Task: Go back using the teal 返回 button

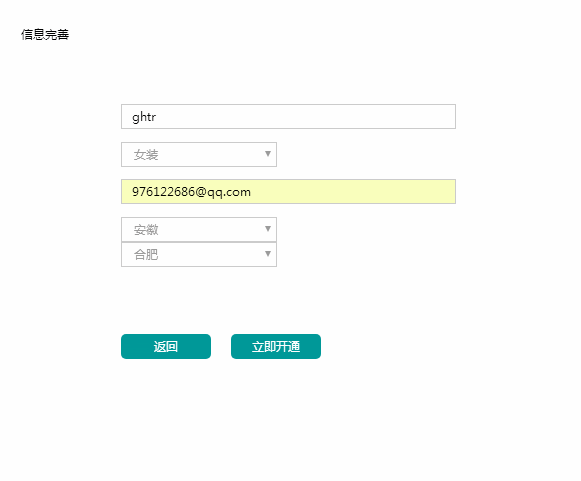Action: (166, 346)
